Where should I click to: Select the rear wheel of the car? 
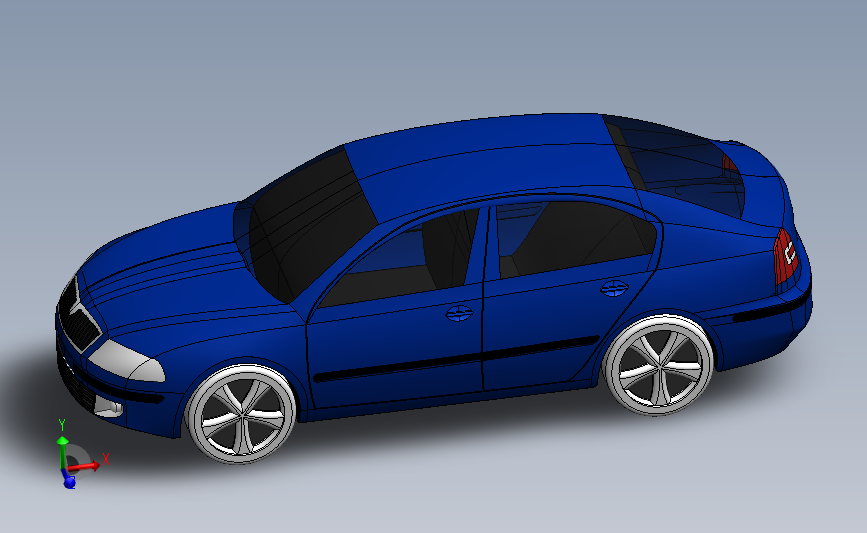(659, 365)
